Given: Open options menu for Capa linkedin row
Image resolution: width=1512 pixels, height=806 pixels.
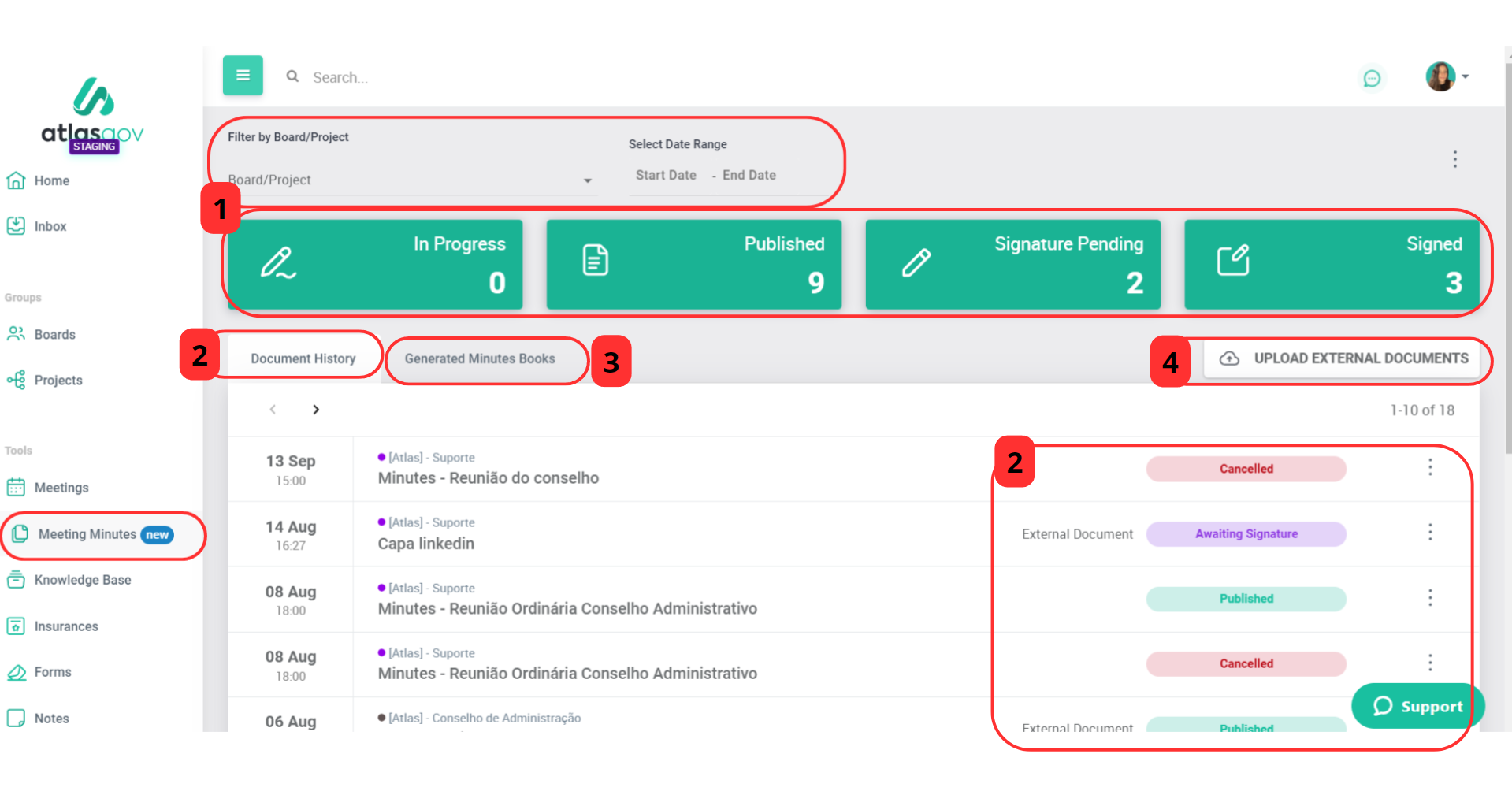Looking at the screenshot, I should tap(1430, 533).
